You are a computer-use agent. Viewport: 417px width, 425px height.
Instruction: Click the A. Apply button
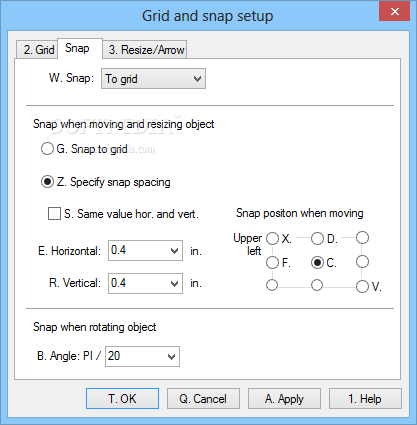[x=284, y=399]
